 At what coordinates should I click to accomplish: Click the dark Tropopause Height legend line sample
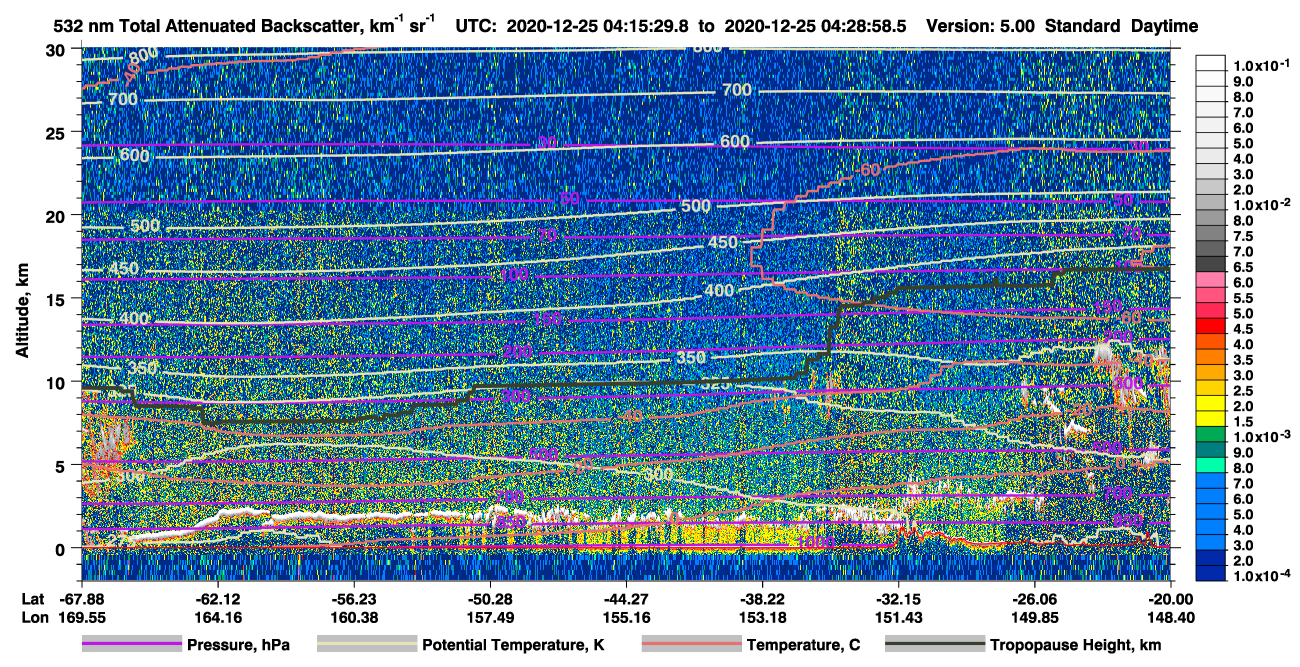934,645
